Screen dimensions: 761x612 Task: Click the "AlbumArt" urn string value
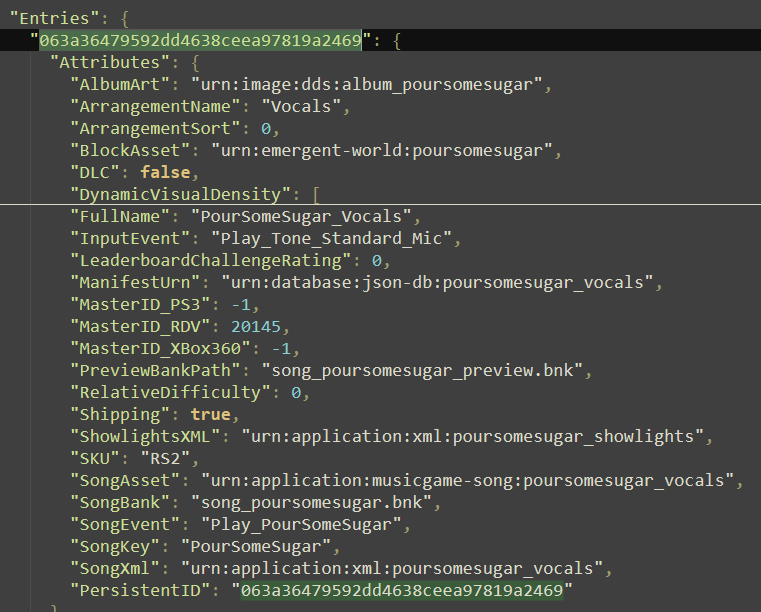coord(371,84)
